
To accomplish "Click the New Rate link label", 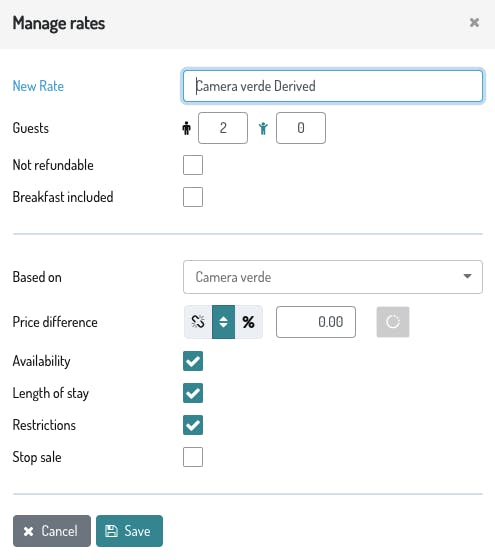I will pos(38,86).
